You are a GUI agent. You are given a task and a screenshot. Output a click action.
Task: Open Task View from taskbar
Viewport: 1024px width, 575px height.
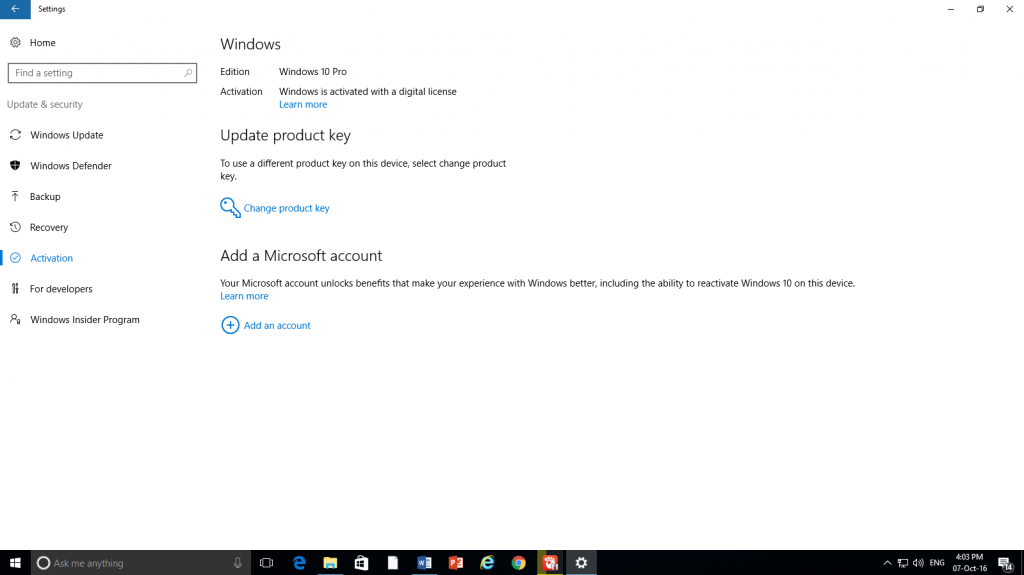[266, 563]
